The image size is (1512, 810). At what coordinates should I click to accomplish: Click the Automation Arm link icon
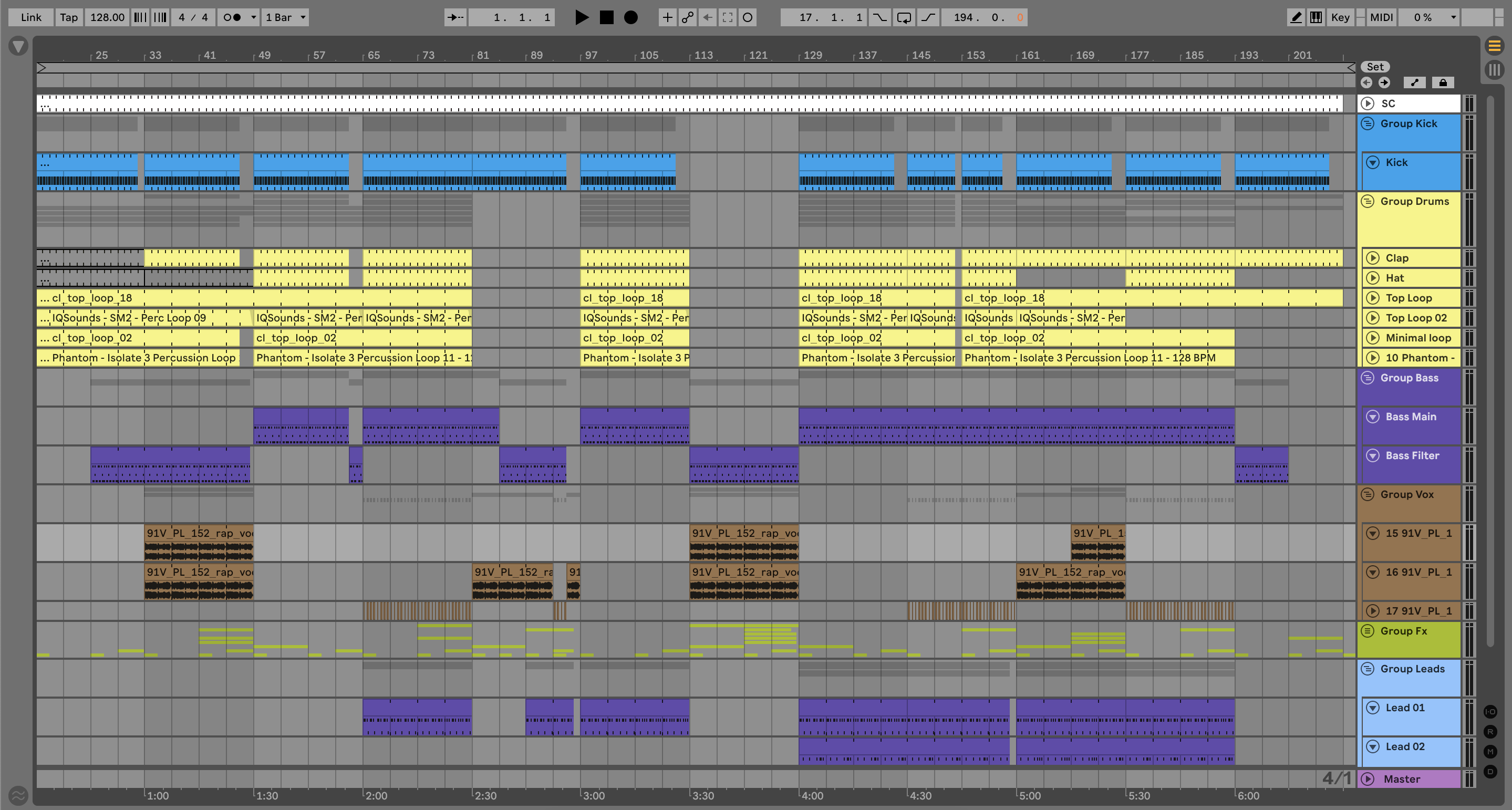pyautogui.click(x=687, y=17)
